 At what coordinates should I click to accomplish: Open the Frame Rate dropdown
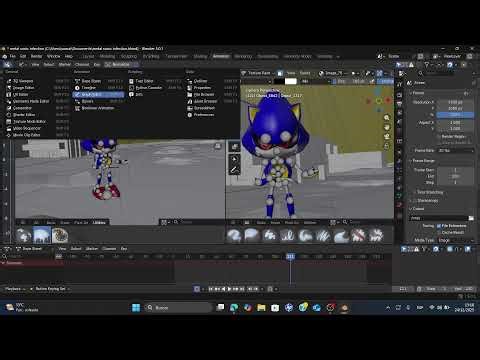point(456,151)
